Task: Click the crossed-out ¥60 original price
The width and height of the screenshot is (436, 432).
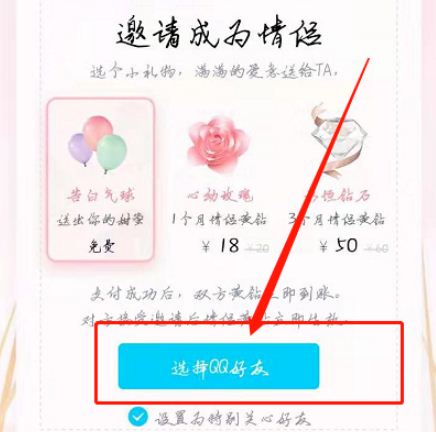Action: pos(377,248)
